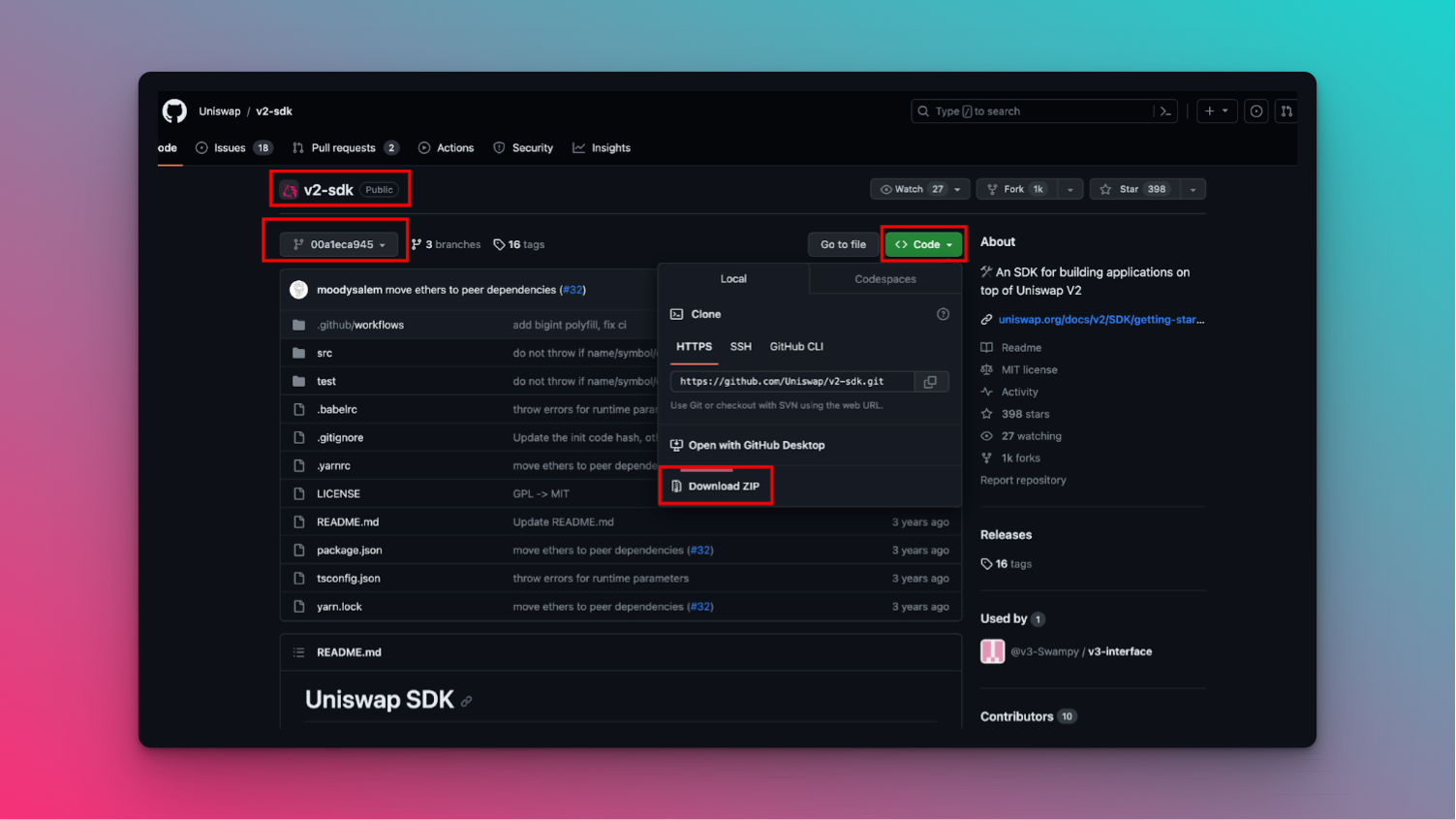The image size is (1456, 820).
Task: Open the package.json file
Action: click(x=350, y=550)
